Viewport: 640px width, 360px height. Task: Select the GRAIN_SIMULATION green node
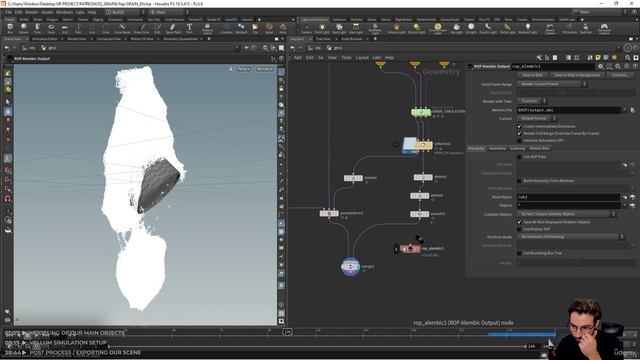[x=421, y=112]
